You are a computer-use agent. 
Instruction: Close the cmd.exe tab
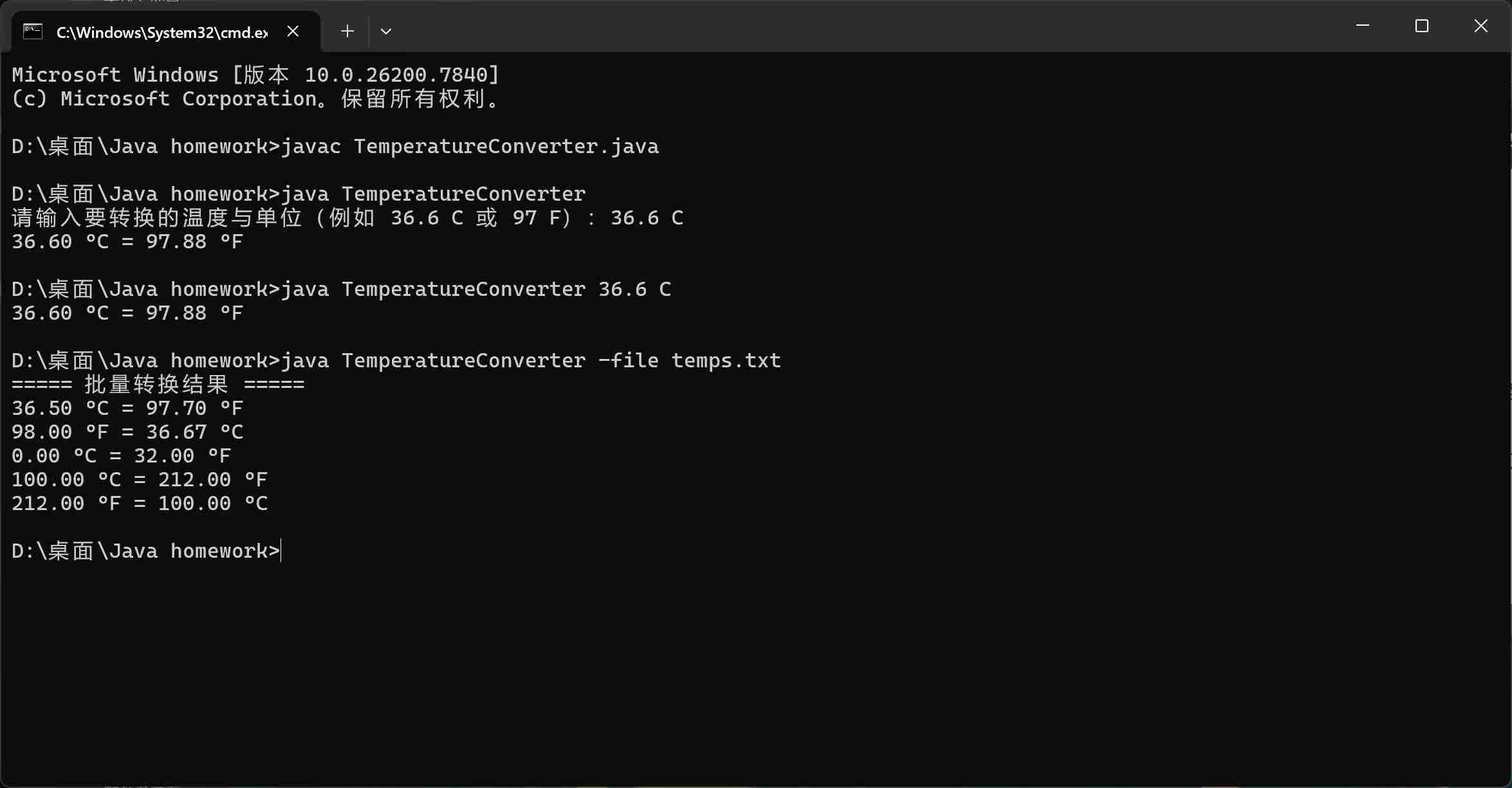[293, 31]
